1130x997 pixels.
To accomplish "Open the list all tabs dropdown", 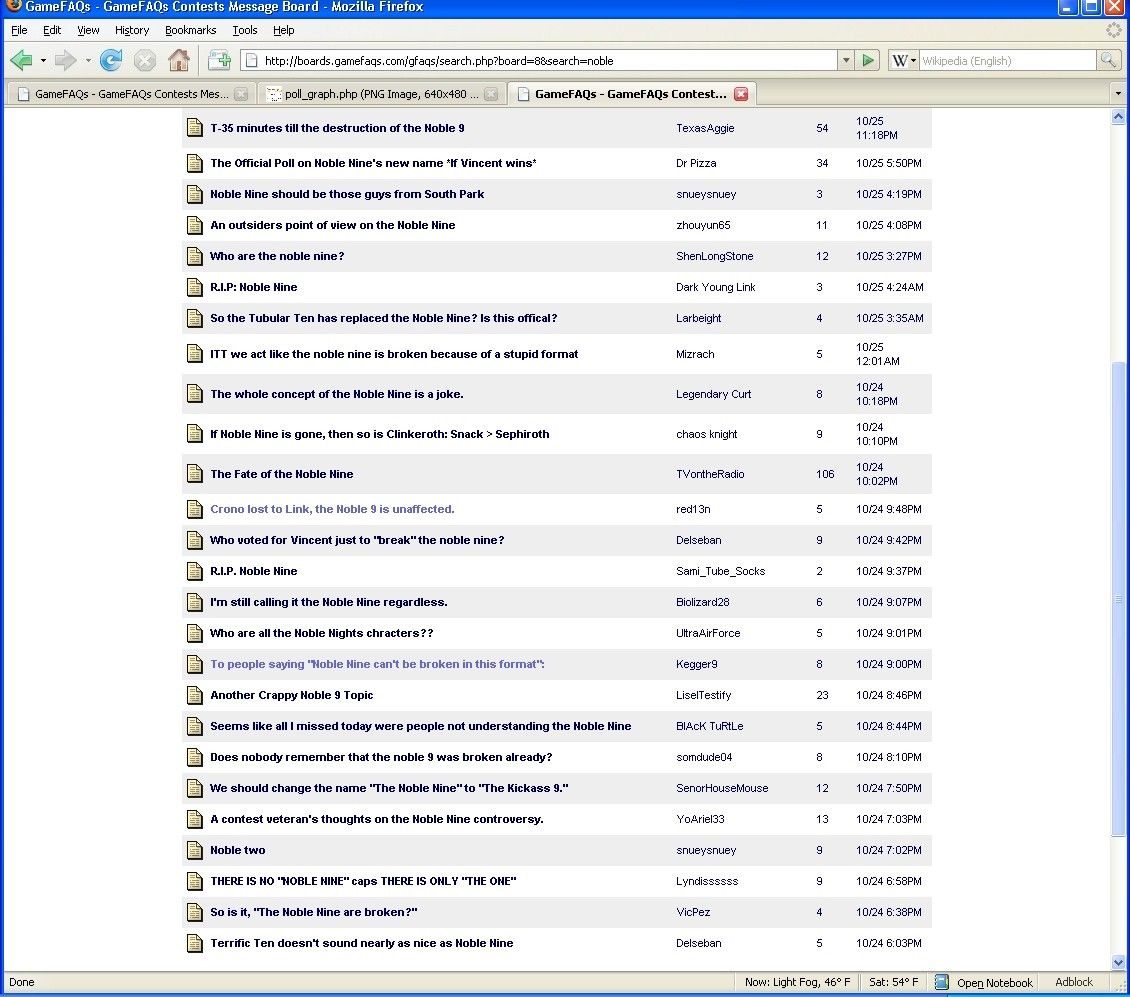I will [1118, 94].
